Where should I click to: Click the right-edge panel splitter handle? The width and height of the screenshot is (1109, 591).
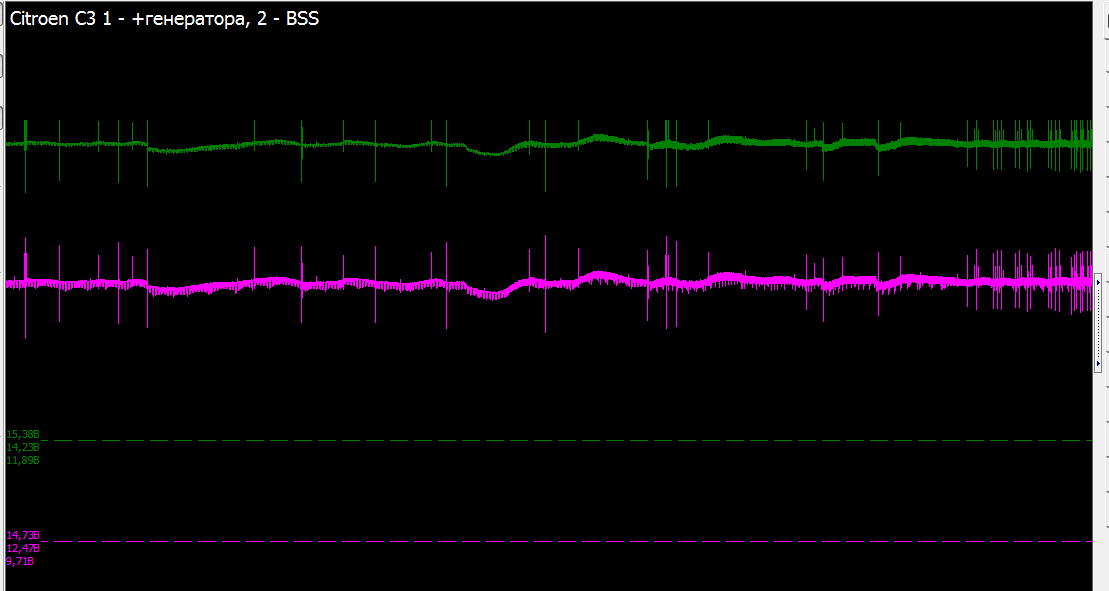pos(1098,322)
